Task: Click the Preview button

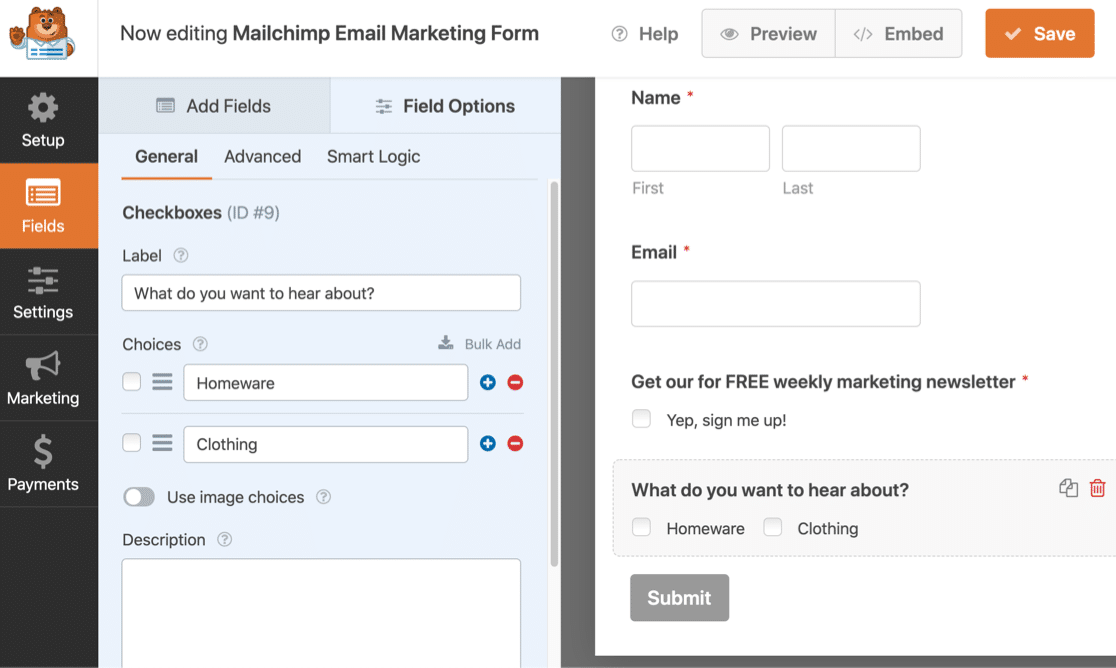Action: pos(769,33)
